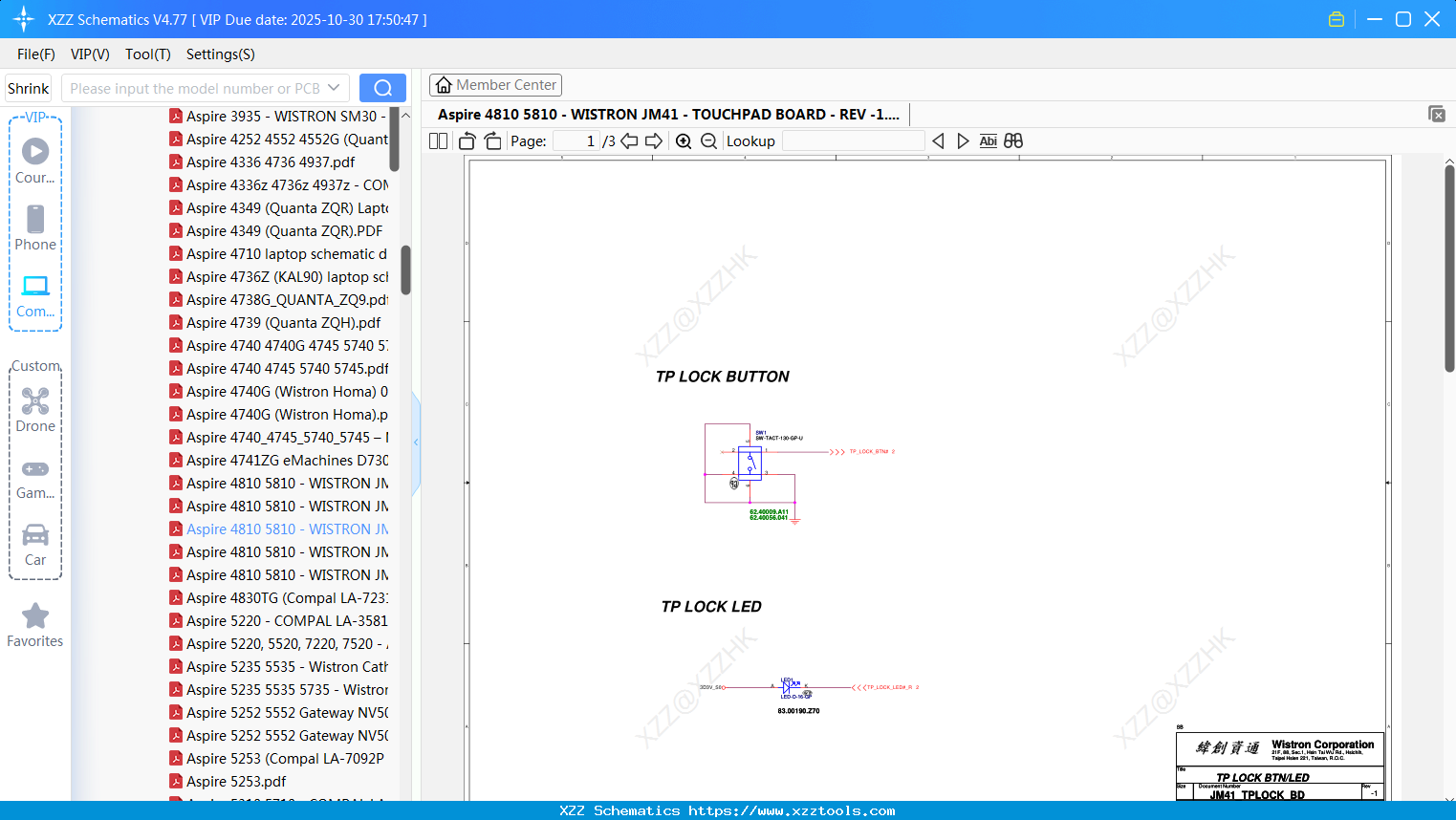Click the binoculars search icon
Image resolution: width=1456 pixels, height=820 pixels.
click(1013, 141)
